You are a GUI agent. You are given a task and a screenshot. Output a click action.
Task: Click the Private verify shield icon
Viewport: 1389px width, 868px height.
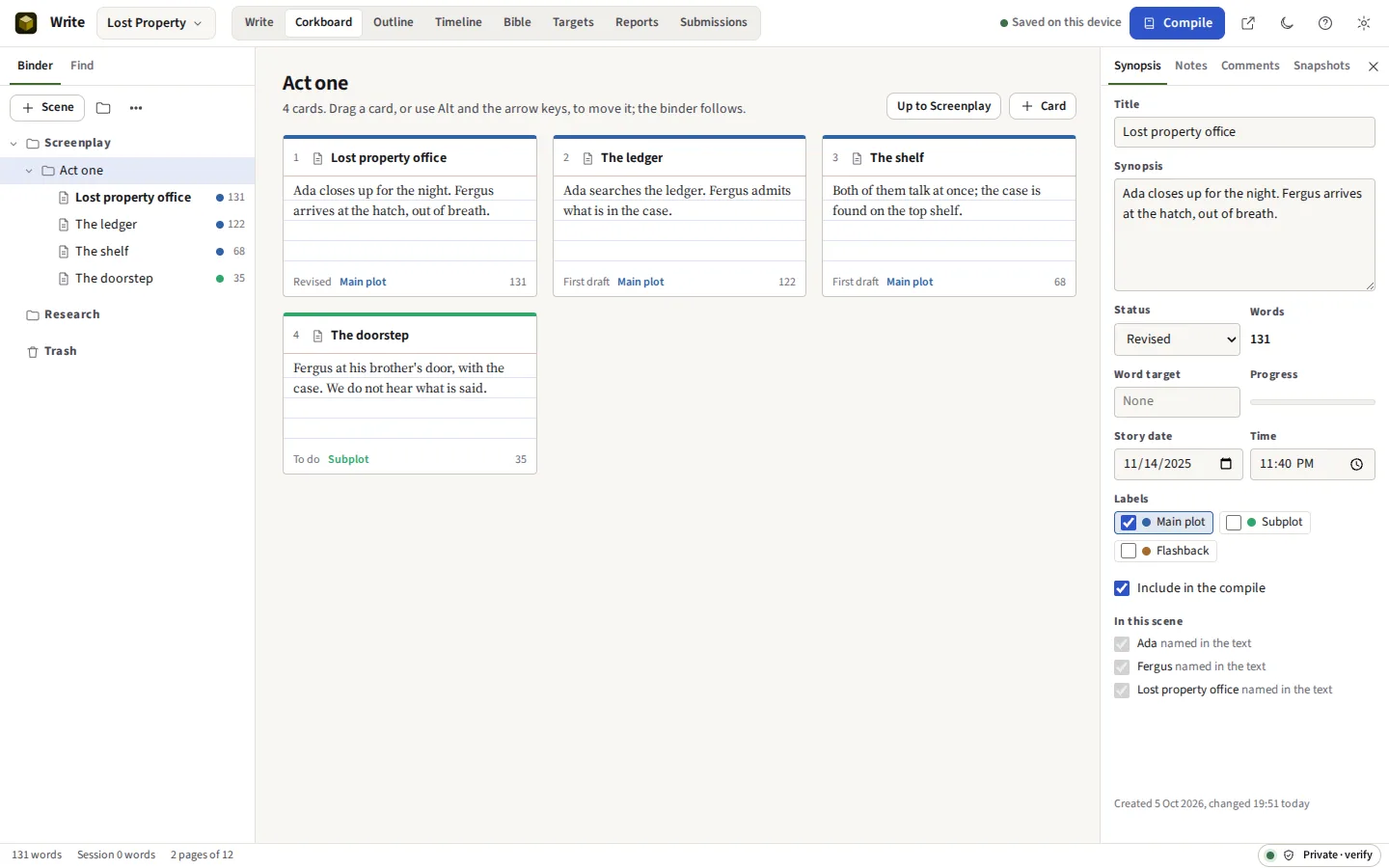(x=1289, y=855)
